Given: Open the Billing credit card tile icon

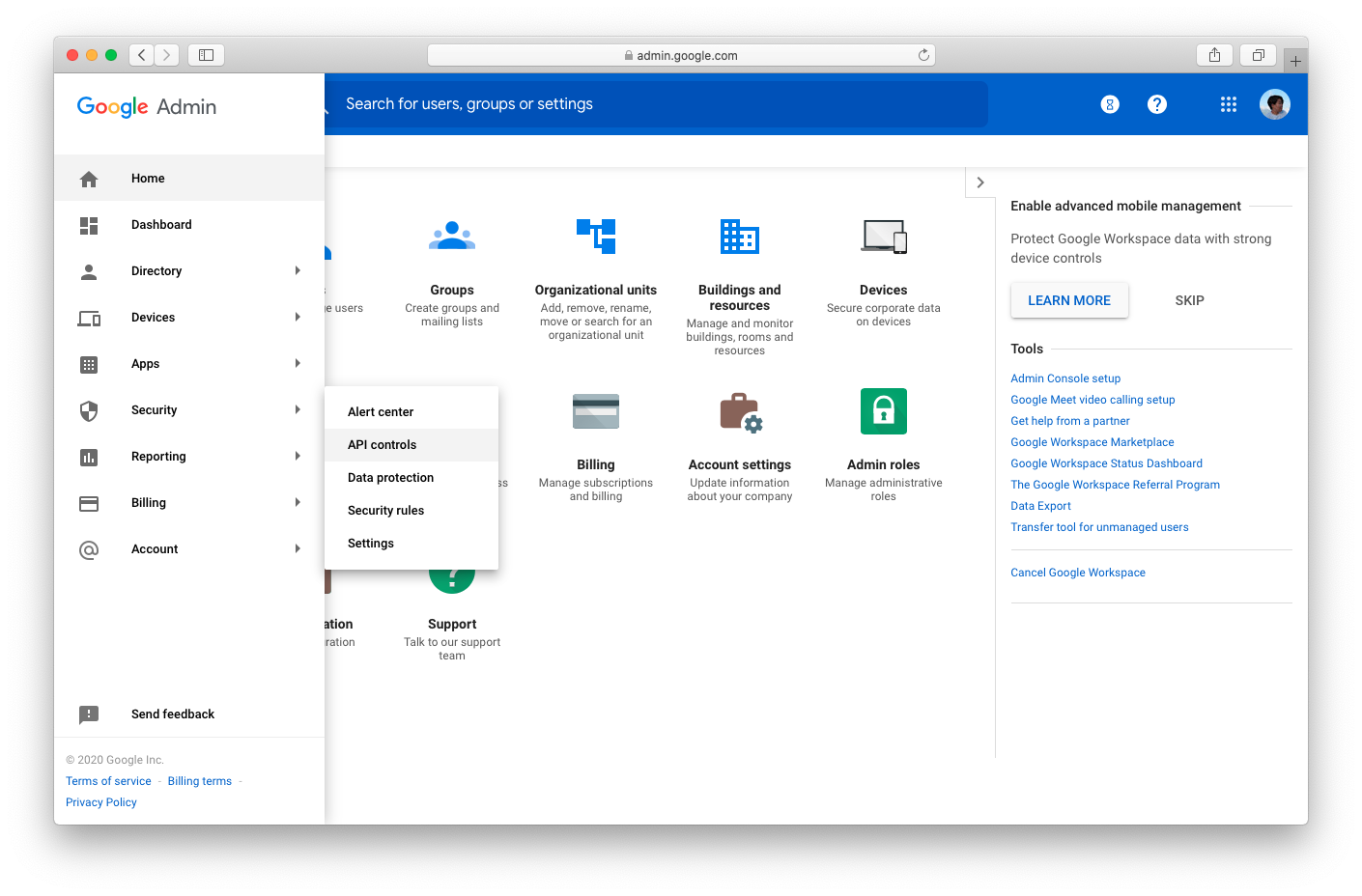Looking at the screenshot, I should tap(596, 411).
